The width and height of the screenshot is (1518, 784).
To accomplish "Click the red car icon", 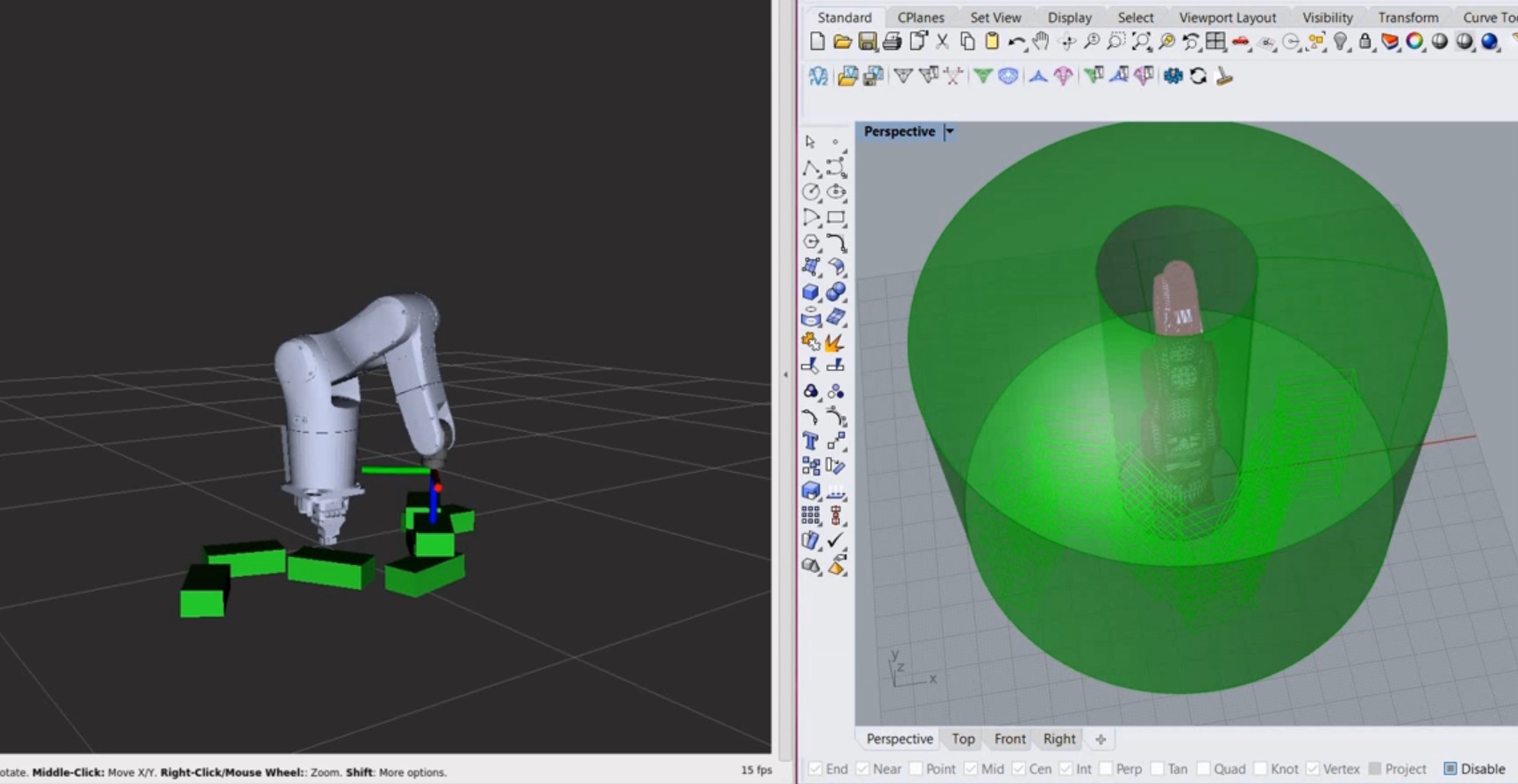I will pyautogui.click(x=1240, y=41).
